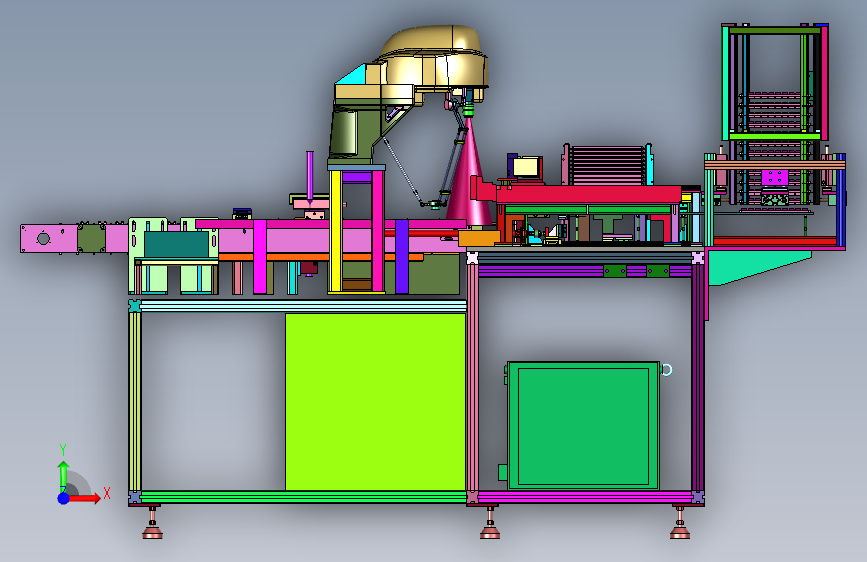This screenshot has width=867, height=562.
Task: Select the stacked pink tray magazine beside the monitor
Action: (x=607, y=165)
